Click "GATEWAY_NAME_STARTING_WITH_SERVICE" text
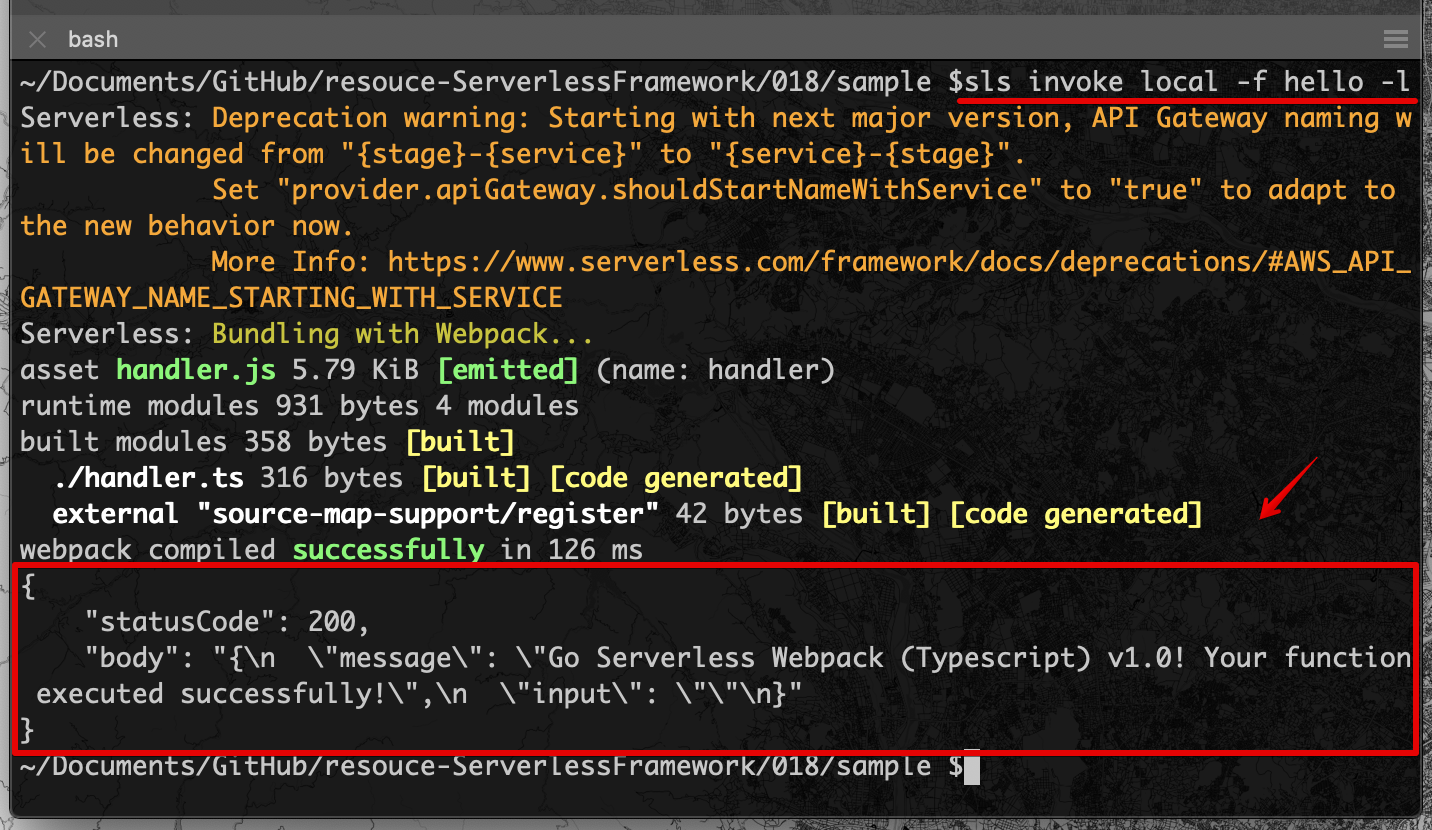 click(291, 298)
